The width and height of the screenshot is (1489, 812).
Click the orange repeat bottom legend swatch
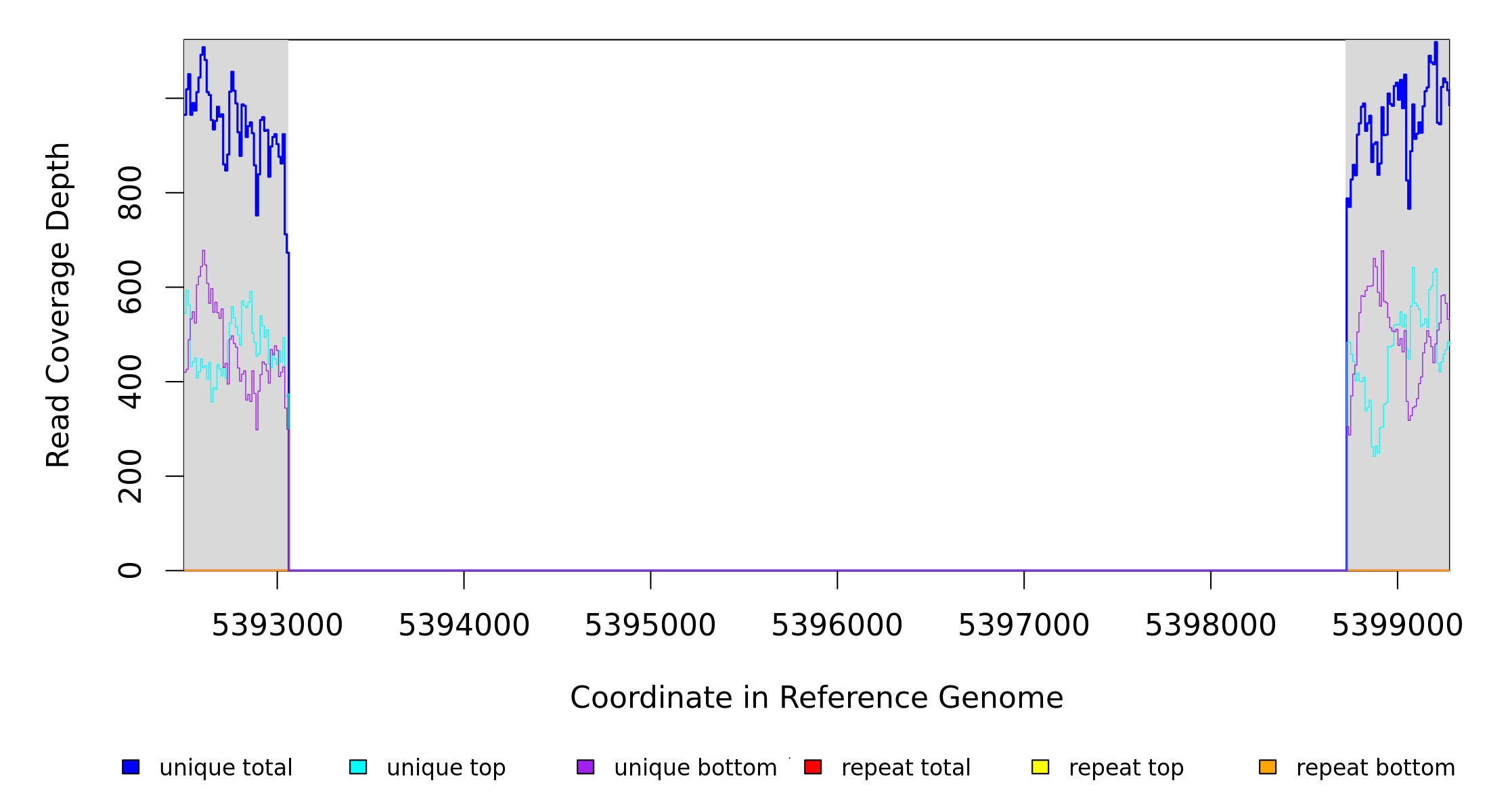1268,767
